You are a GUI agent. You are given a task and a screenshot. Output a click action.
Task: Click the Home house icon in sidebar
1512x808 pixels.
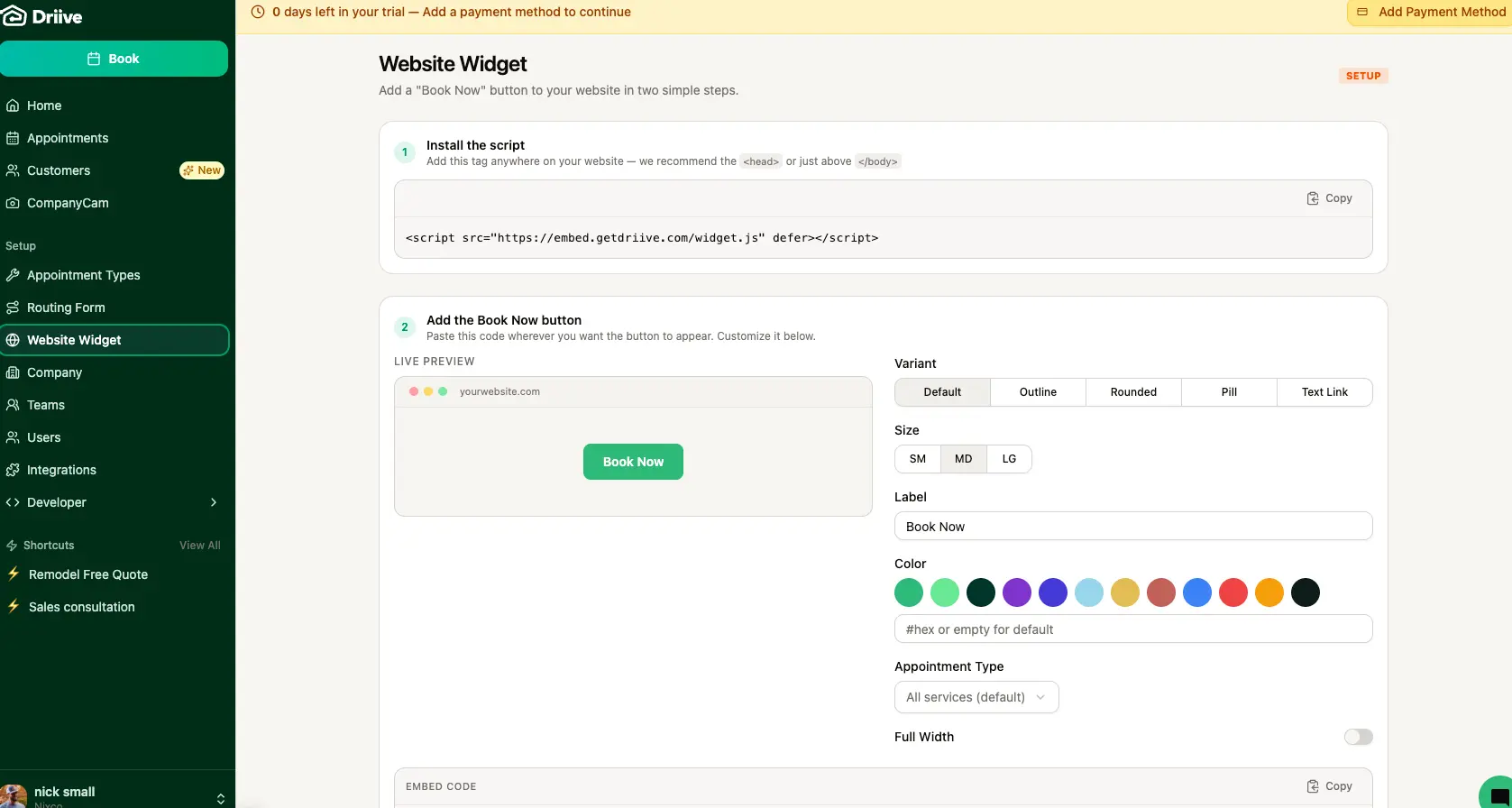pyautogui.click(x=13, y=106)
